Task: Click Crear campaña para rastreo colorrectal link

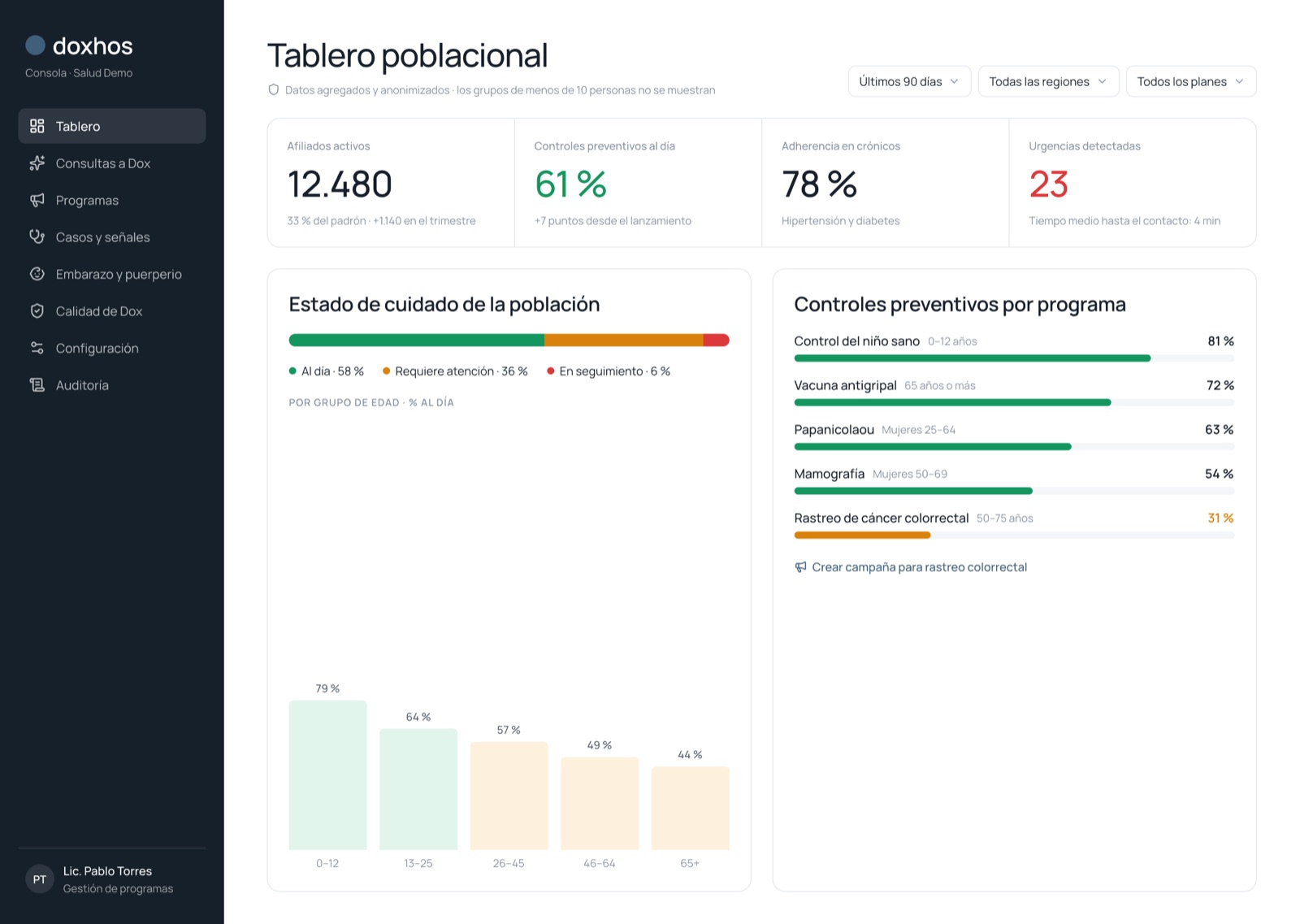Action: click(x=911, y=567)
